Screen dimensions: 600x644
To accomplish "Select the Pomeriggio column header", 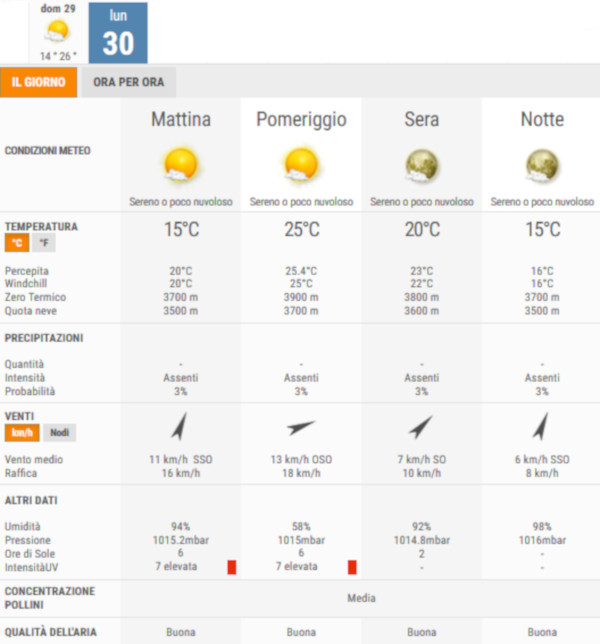I will pos(301,120).
